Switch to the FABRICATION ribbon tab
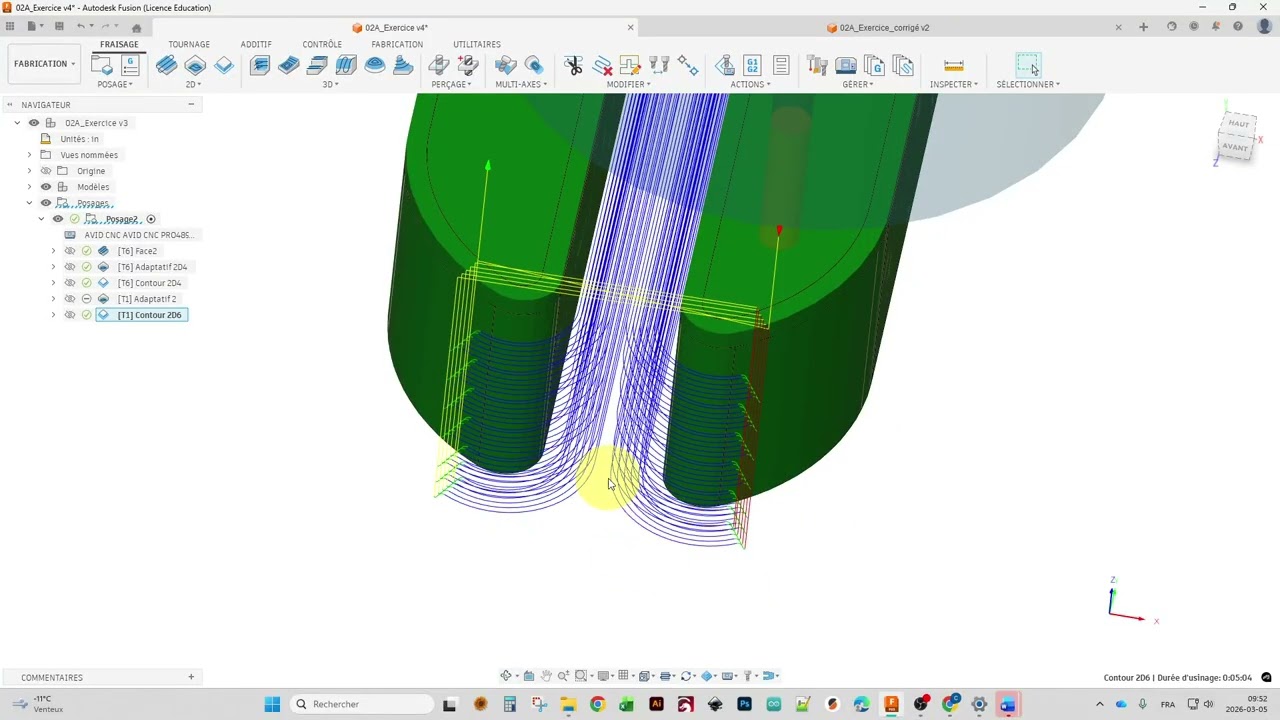Image resolution: width=1280 pixels, height=720 pixels. pyautogui.click(x=397, y=44)
